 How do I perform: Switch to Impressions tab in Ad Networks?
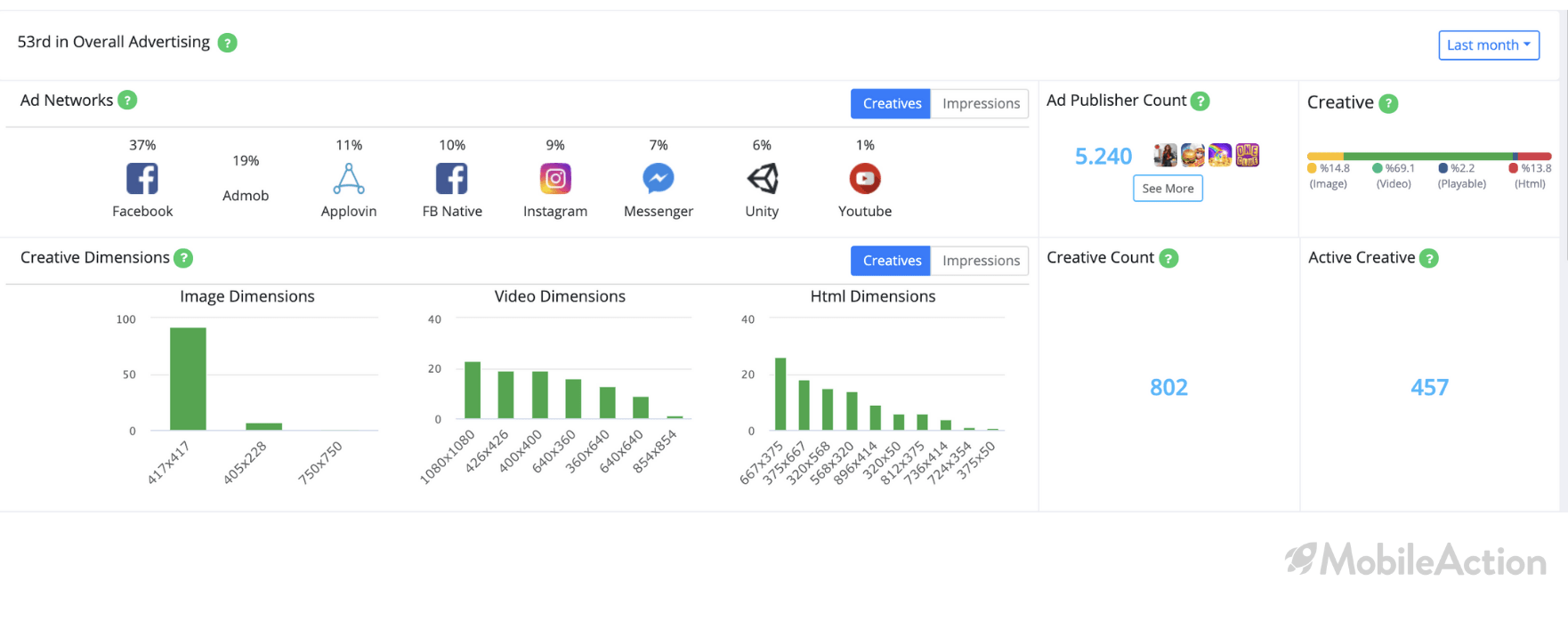tap(981, 103)
